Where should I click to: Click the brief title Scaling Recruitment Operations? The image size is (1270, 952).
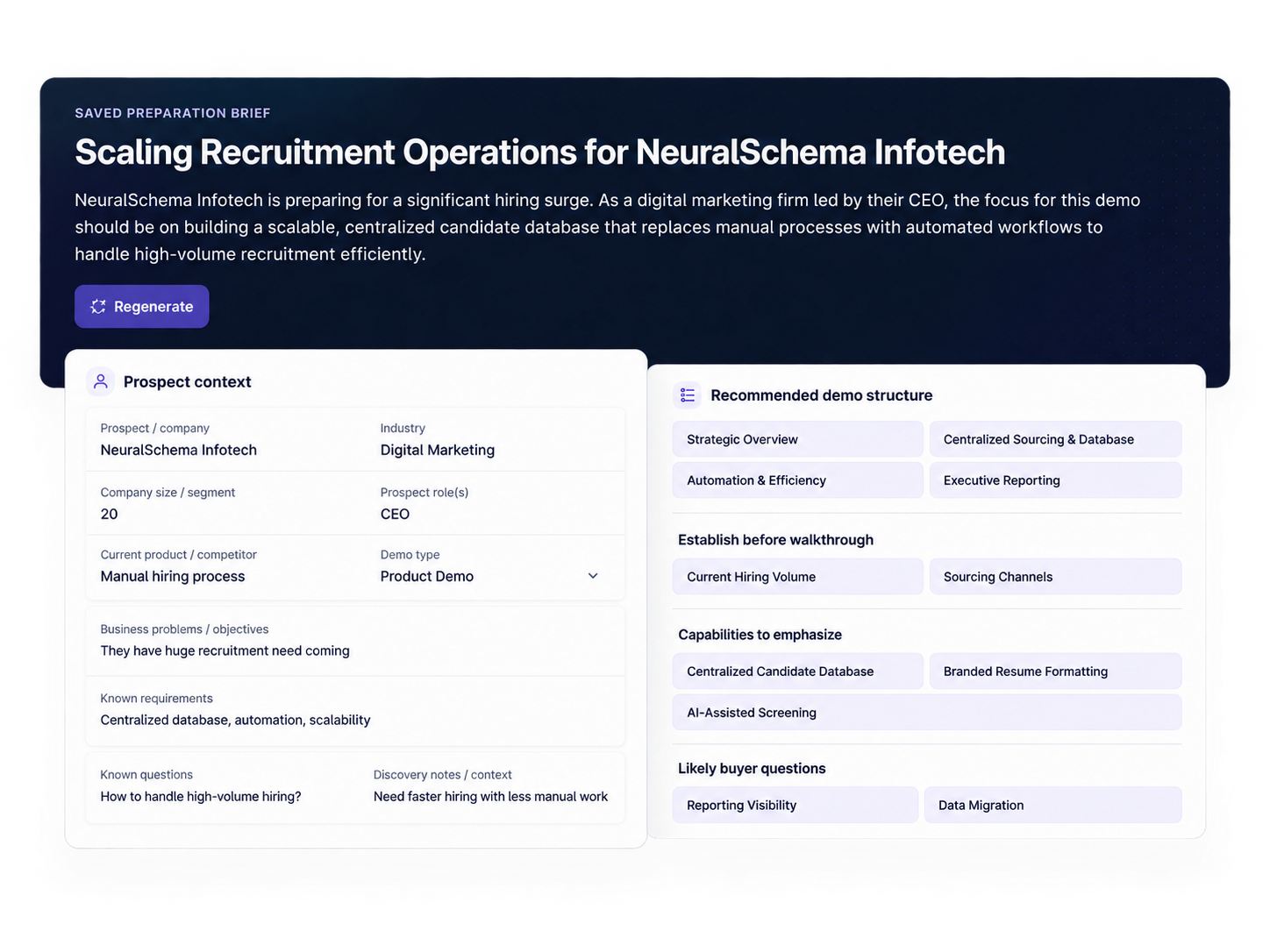pyautogui.click(x=540, y=153)
